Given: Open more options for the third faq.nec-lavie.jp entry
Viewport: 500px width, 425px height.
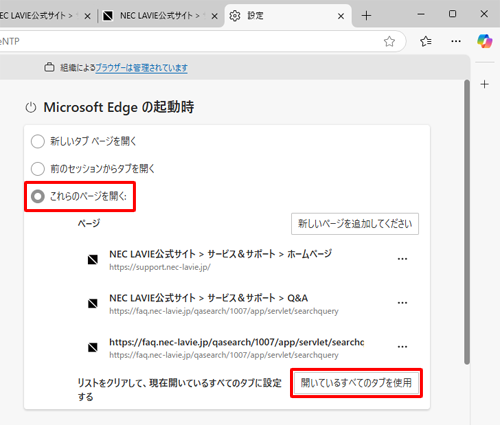Looking at the screenshot, I should point(402,347).
